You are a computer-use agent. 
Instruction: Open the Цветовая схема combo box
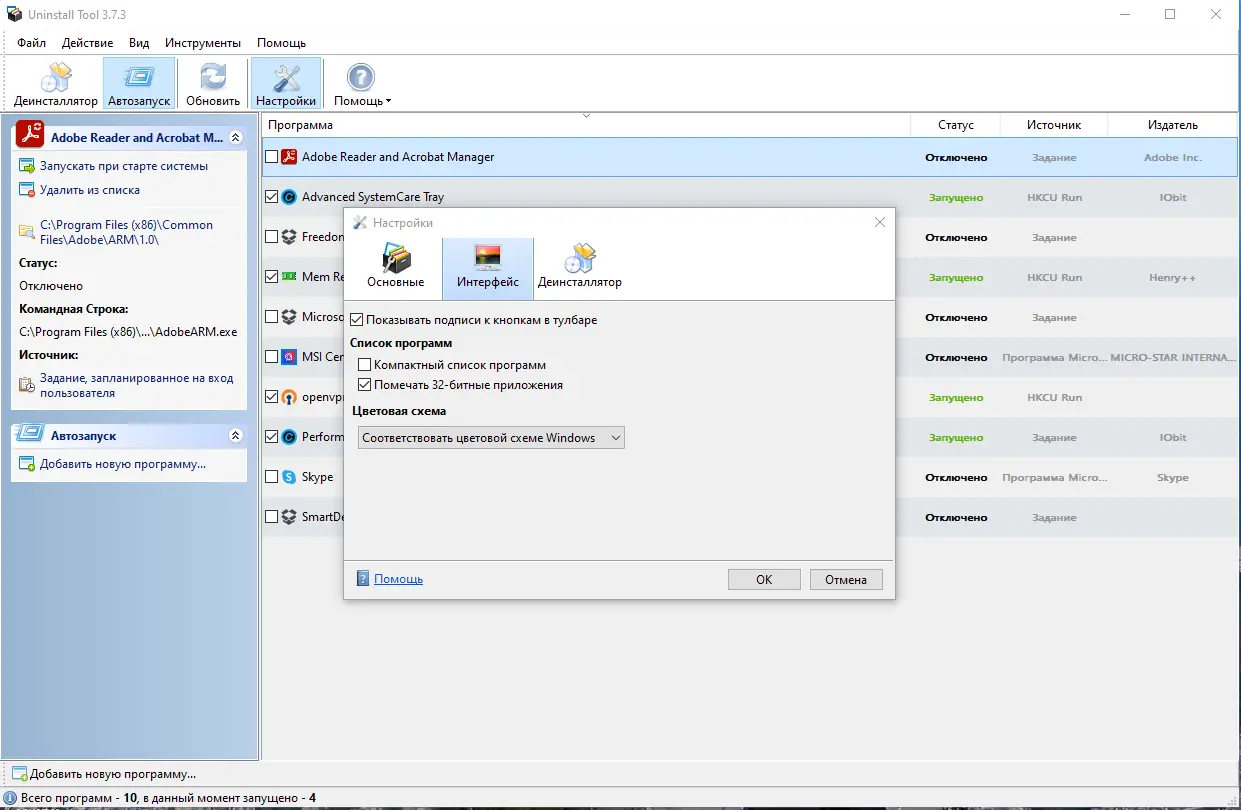coord(491,437)
